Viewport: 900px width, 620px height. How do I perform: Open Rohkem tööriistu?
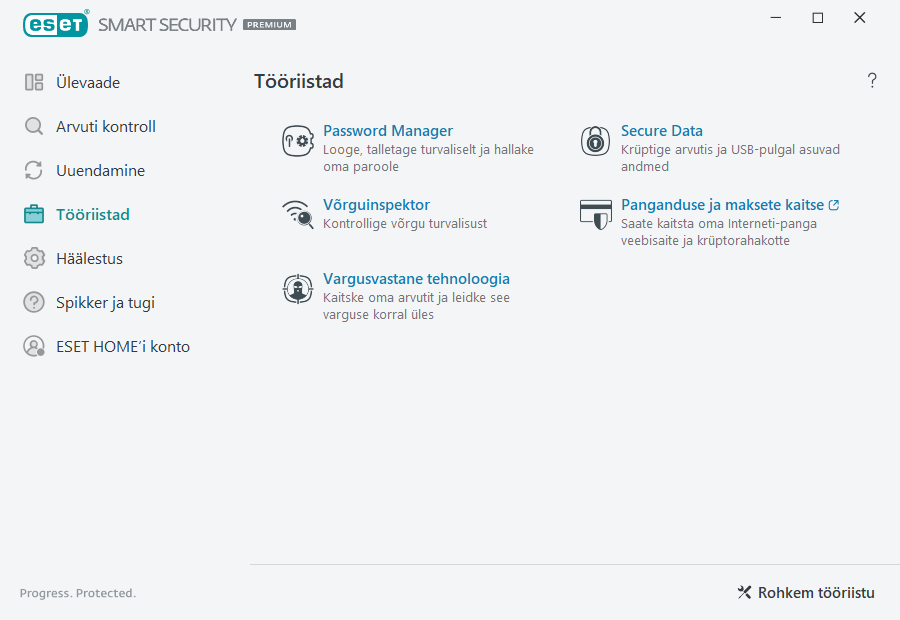[806, 592]
